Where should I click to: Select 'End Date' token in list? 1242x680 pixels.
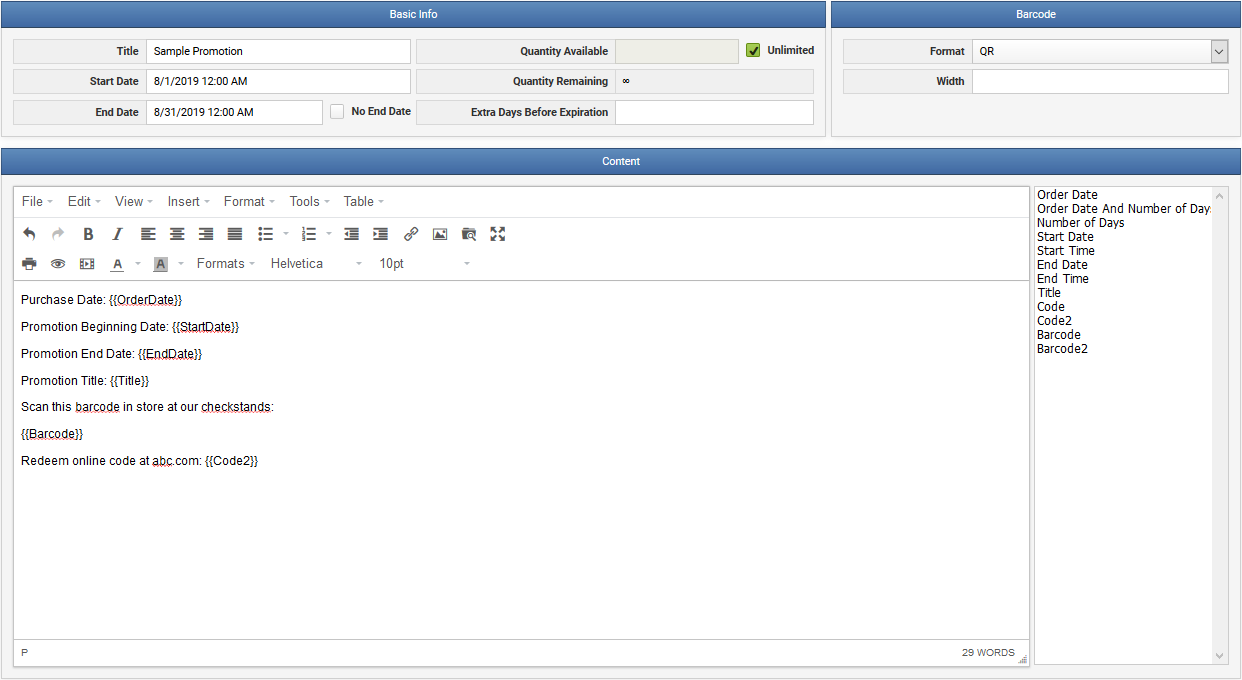click(x=1062, y=265)
